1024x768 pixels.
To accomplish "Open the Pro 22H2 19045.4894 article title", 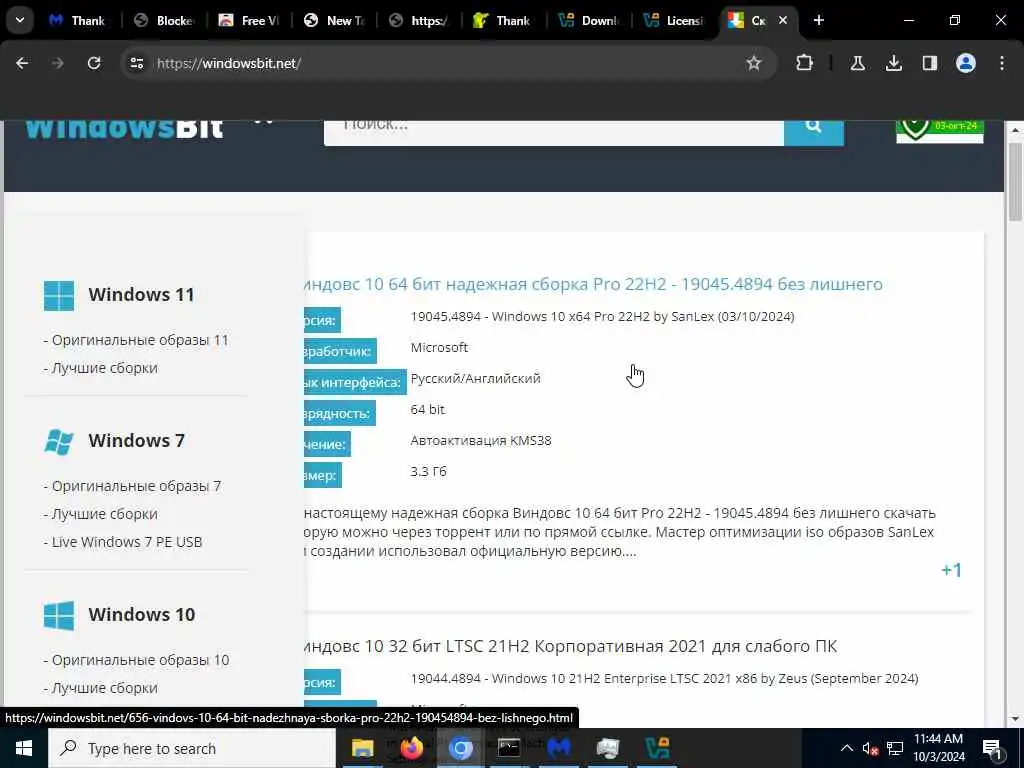I will click(x=594, y=284).
